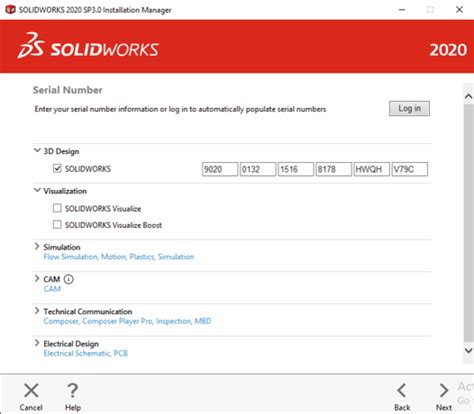Close the Installation Manager window
The height and width of the screenshot is (414, 474).
click(x=459, y=10)
